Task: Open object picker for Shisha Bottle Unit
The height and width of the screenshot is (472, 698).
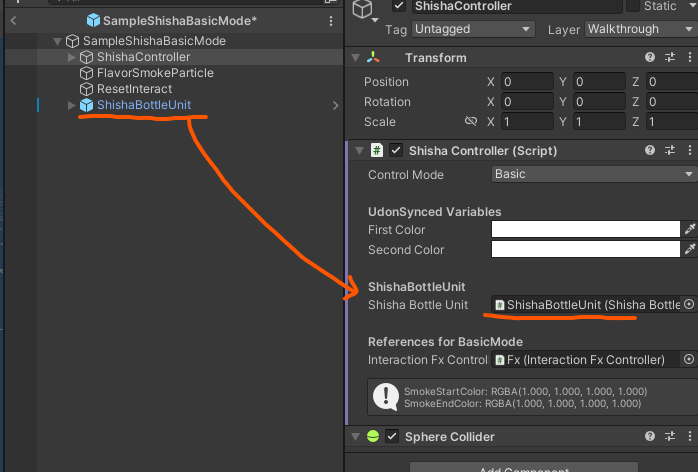Action: pyautogui.click(x=689, y=304)
